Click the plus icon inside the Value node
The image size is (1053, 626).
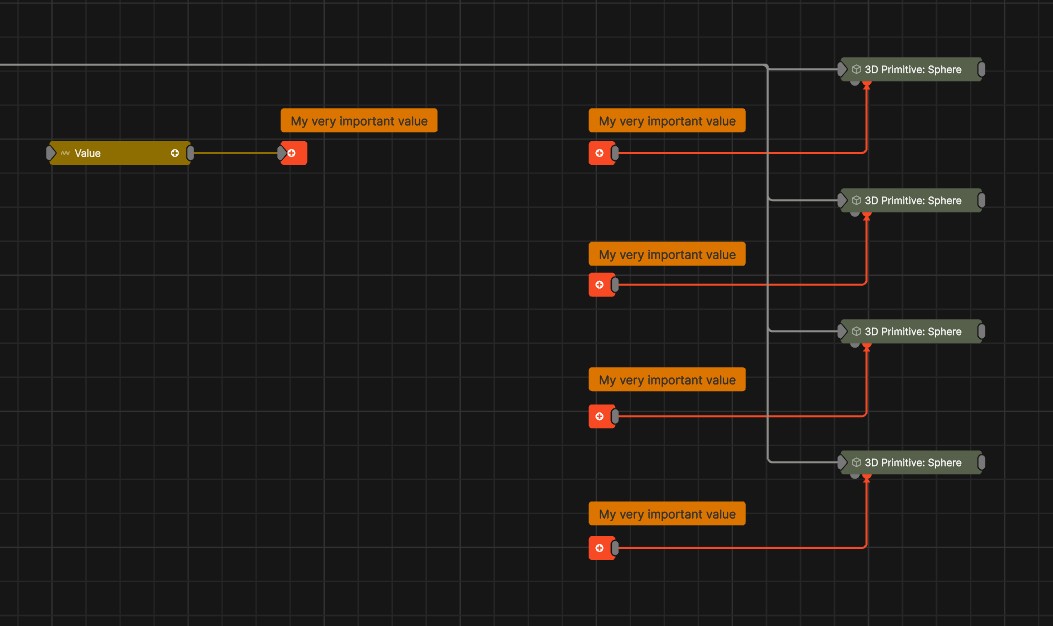[175, 153]
